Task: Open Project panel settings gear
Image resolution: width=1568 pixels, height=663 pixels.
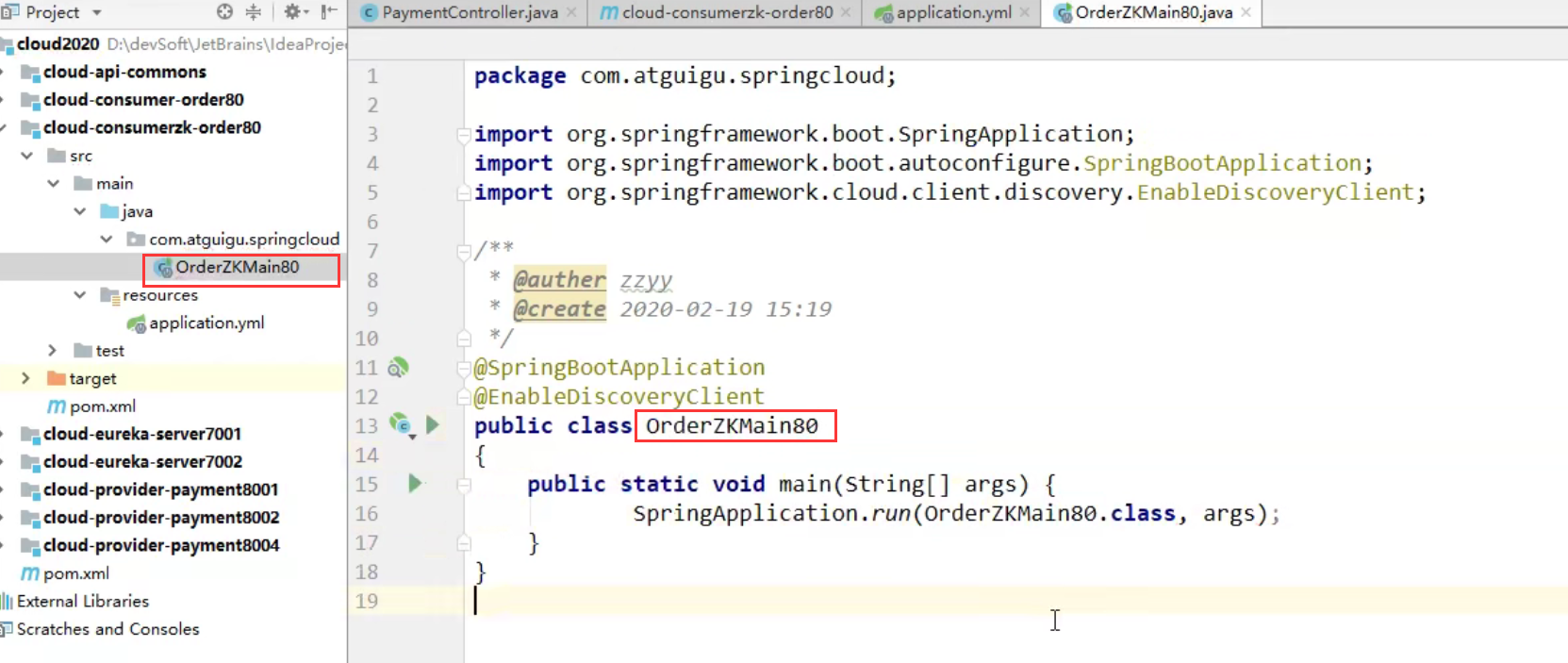Action: (x=293, y=12)
